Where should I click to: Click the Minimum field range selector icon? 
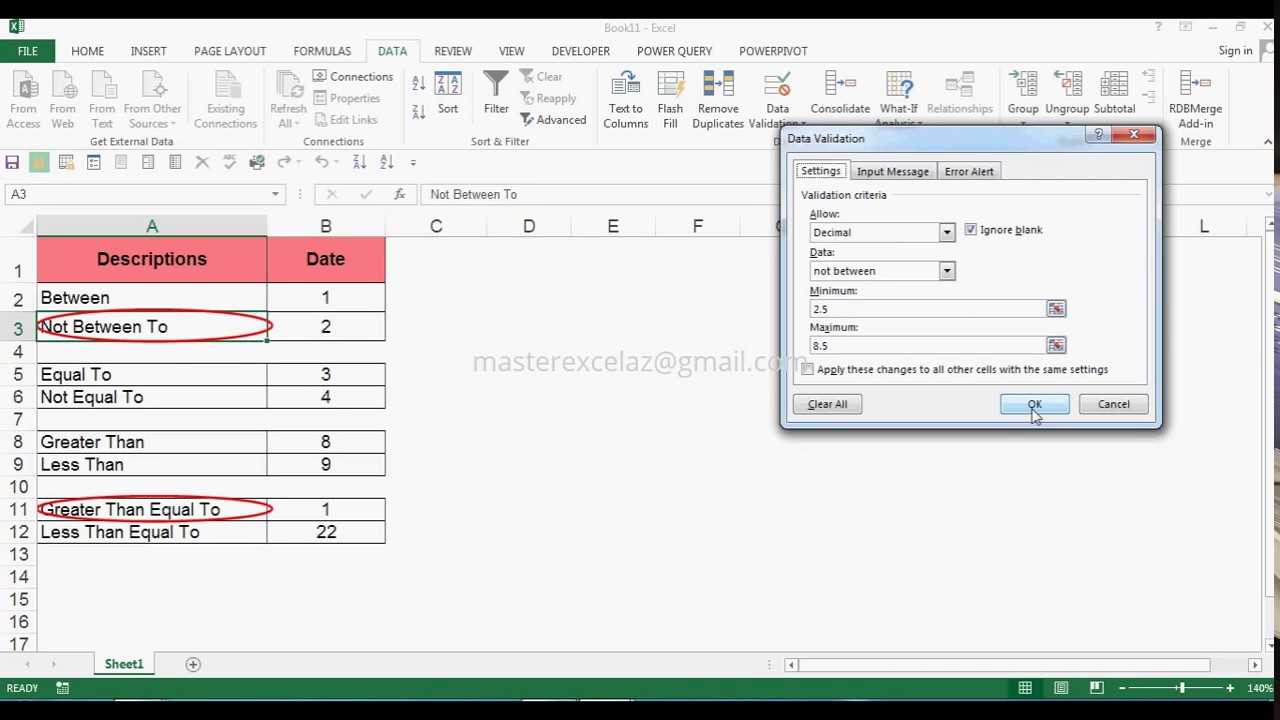click(x=1056, y=309)
